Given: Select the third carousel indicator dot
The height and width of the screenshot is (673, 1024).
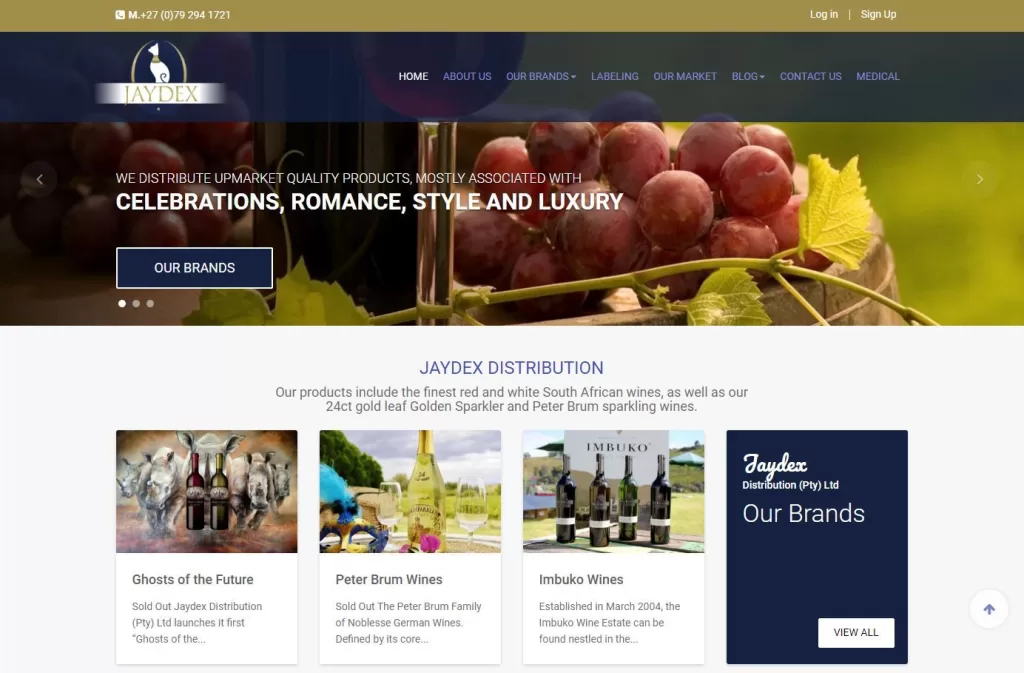Looking at the screenshot, I should coord(150,304).
